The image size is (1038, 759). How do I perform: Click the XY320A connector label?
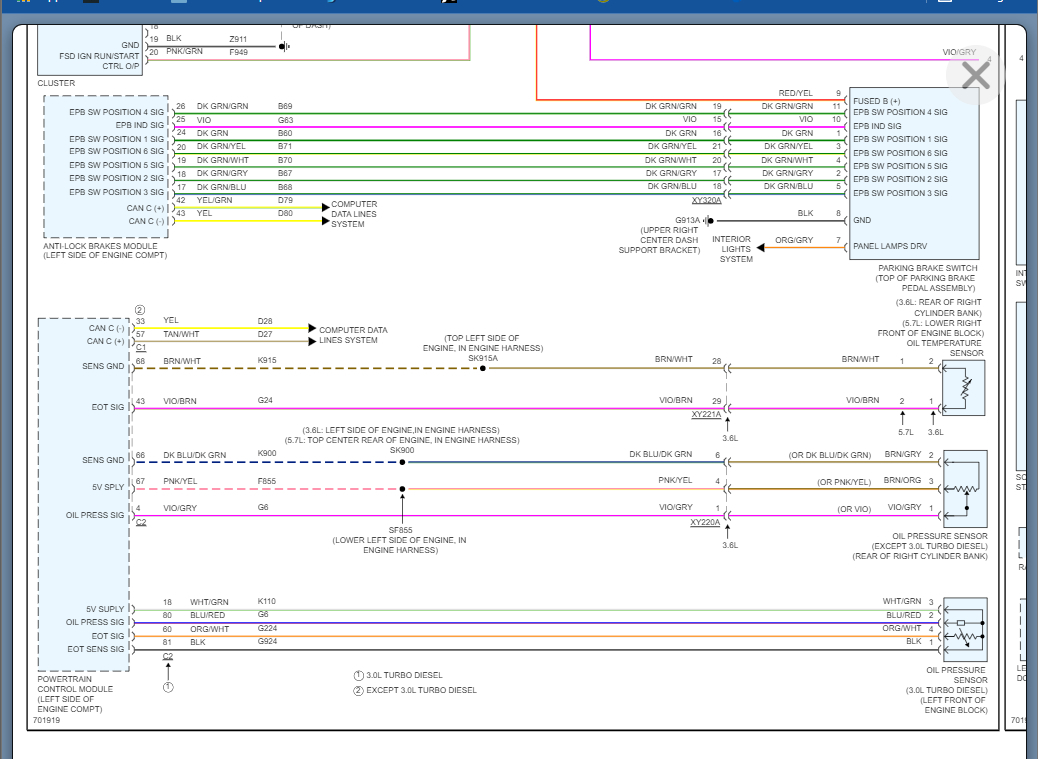[706, 201]
